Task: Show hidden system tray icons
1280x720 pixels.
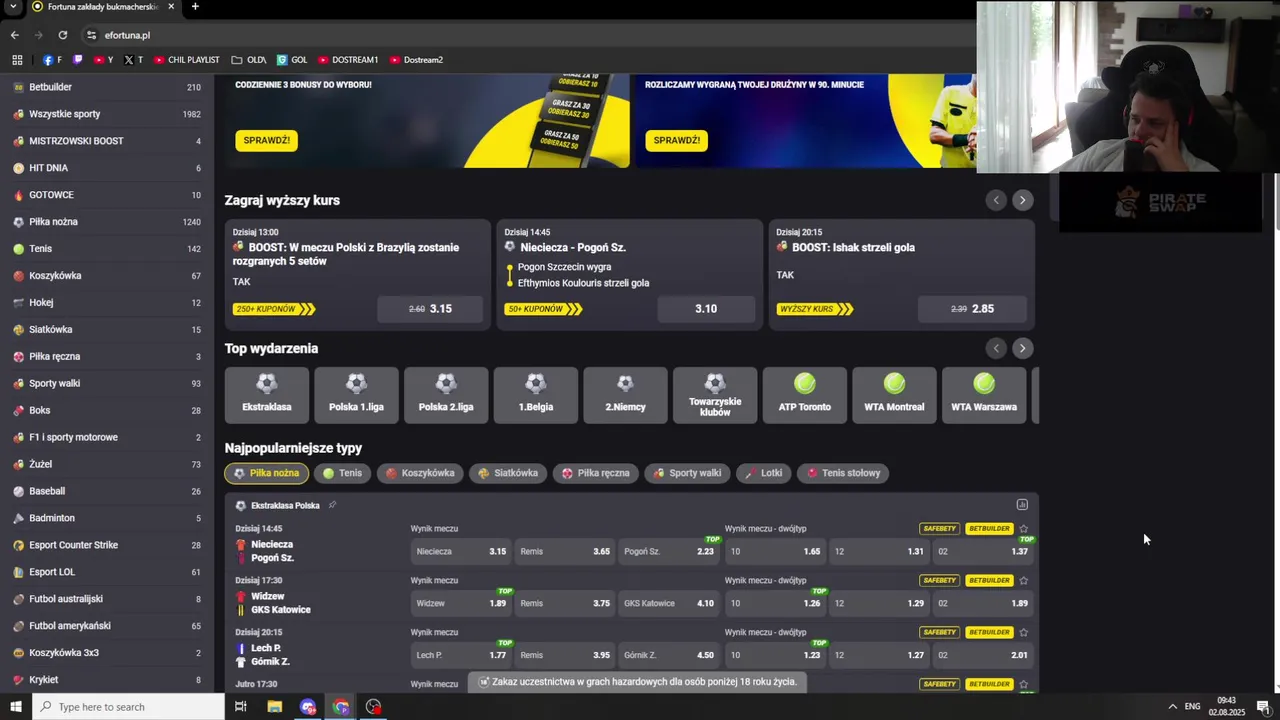Action: [x=1172, y=707]
